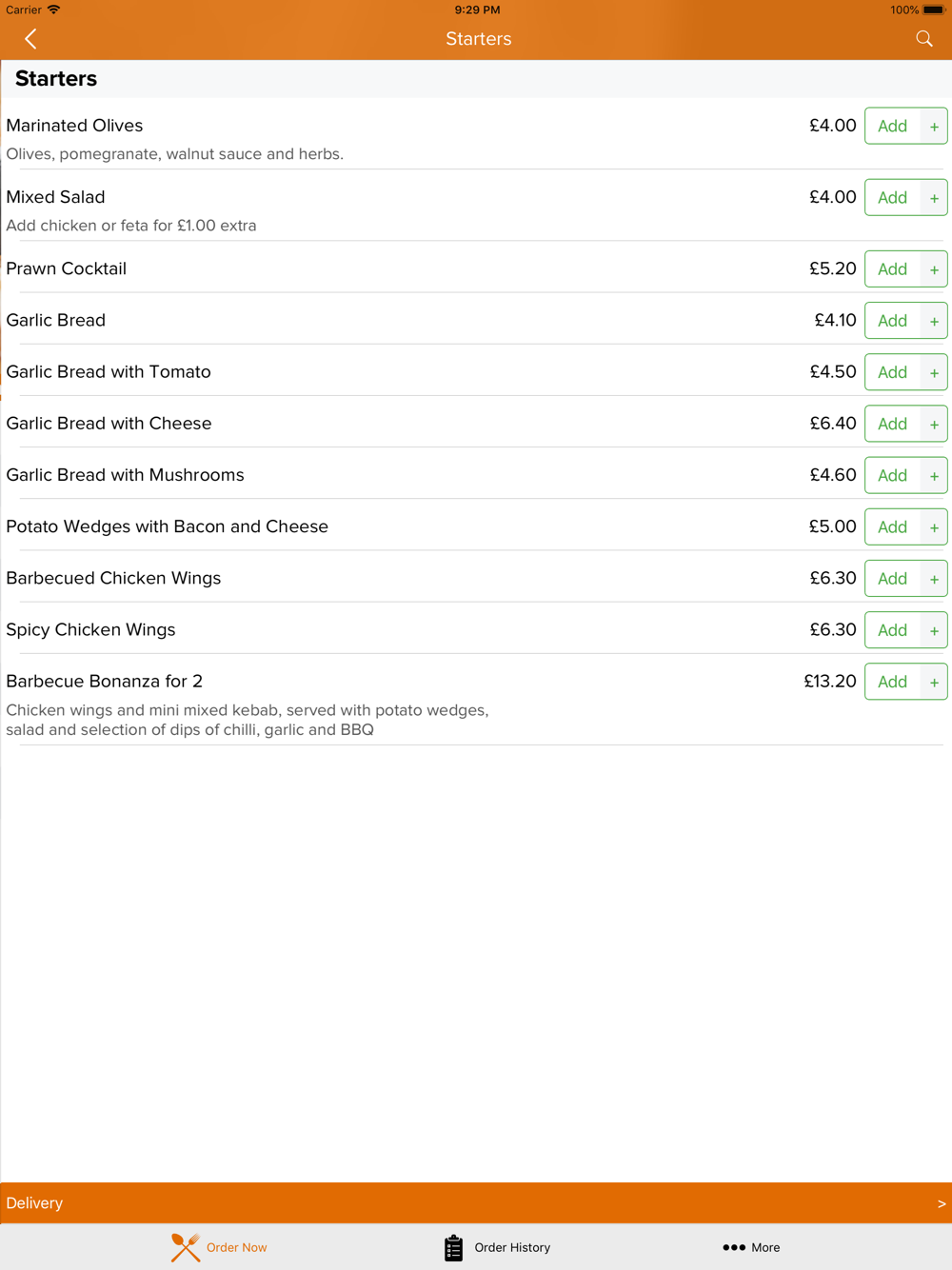Tap the plus for Garlic Bread with Mushrooms
Viewport: 952px width, 1270px height.
[x=934, y=476]
